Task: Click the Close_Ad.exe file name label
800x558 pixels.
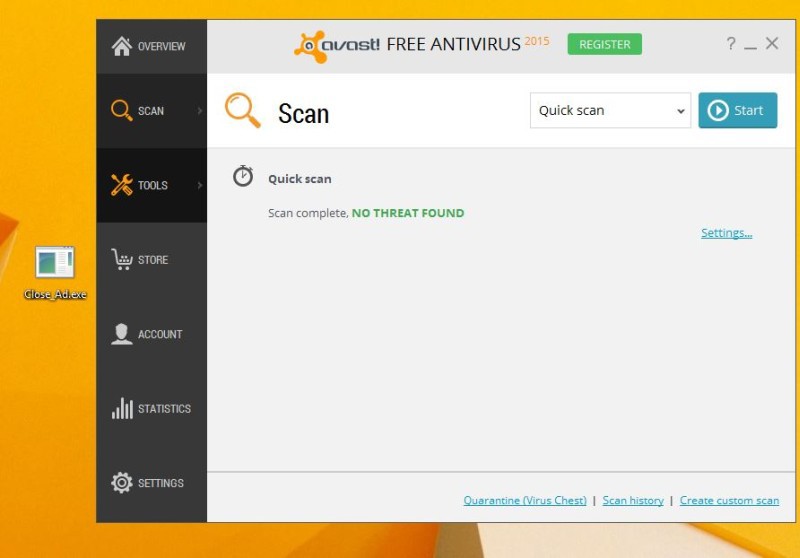Action: point(55,294)
